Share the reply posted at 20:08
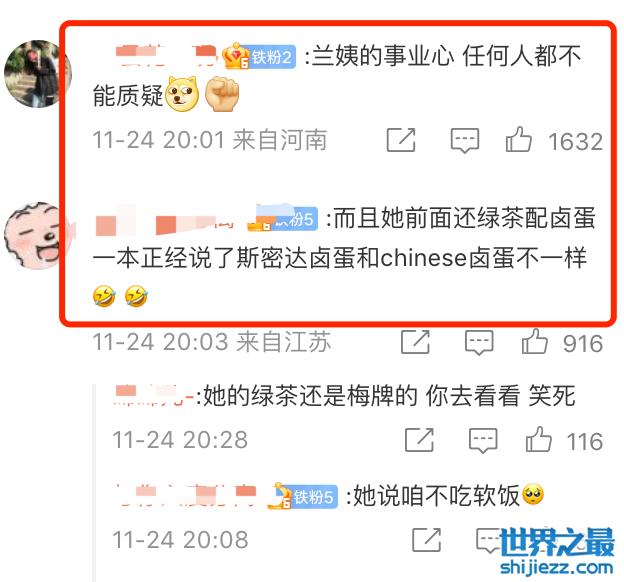Screen dimensions: 624x582 [x=427, y=540]
